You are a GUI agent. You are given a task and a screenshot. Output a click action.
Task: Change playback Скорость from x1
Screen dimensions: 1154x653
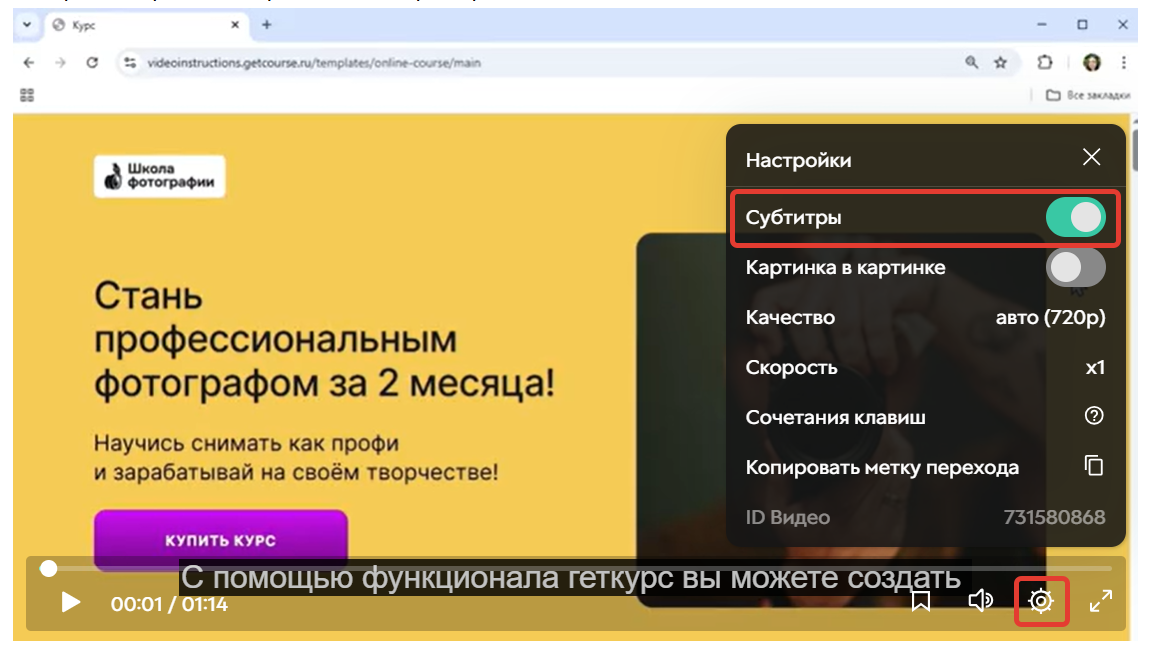(1094, 367)
